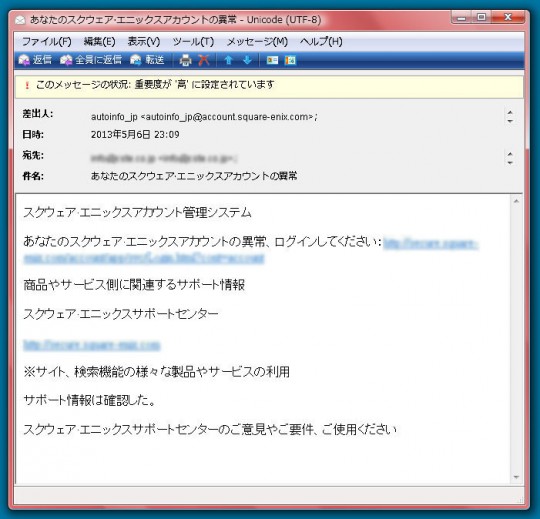The height and width of the screenshot is (519, 540).
Task: Expand sender field up arrow stepper
Action: [x=510, y=113]
